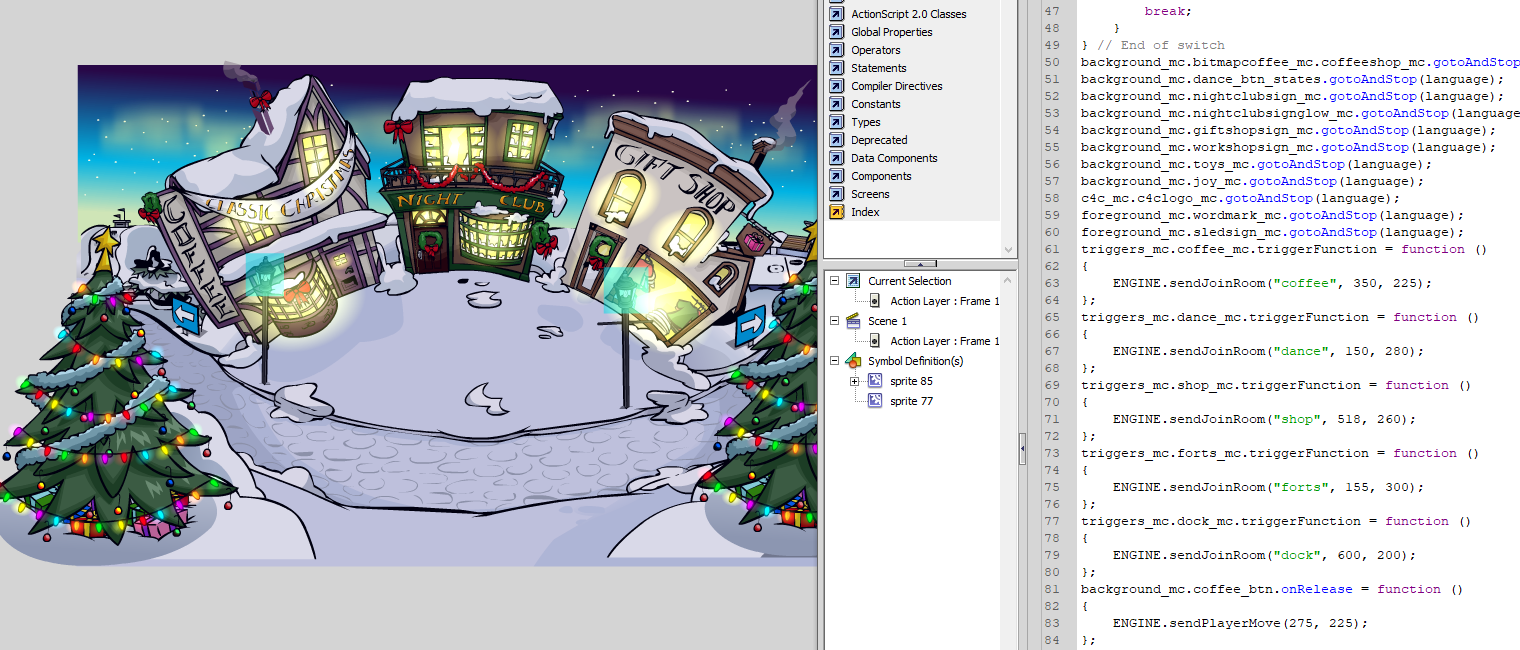Click the foreground_mc.wordmark_mc code line
This screenshot has height=650, width=1520.
[x=1272, y=215]
